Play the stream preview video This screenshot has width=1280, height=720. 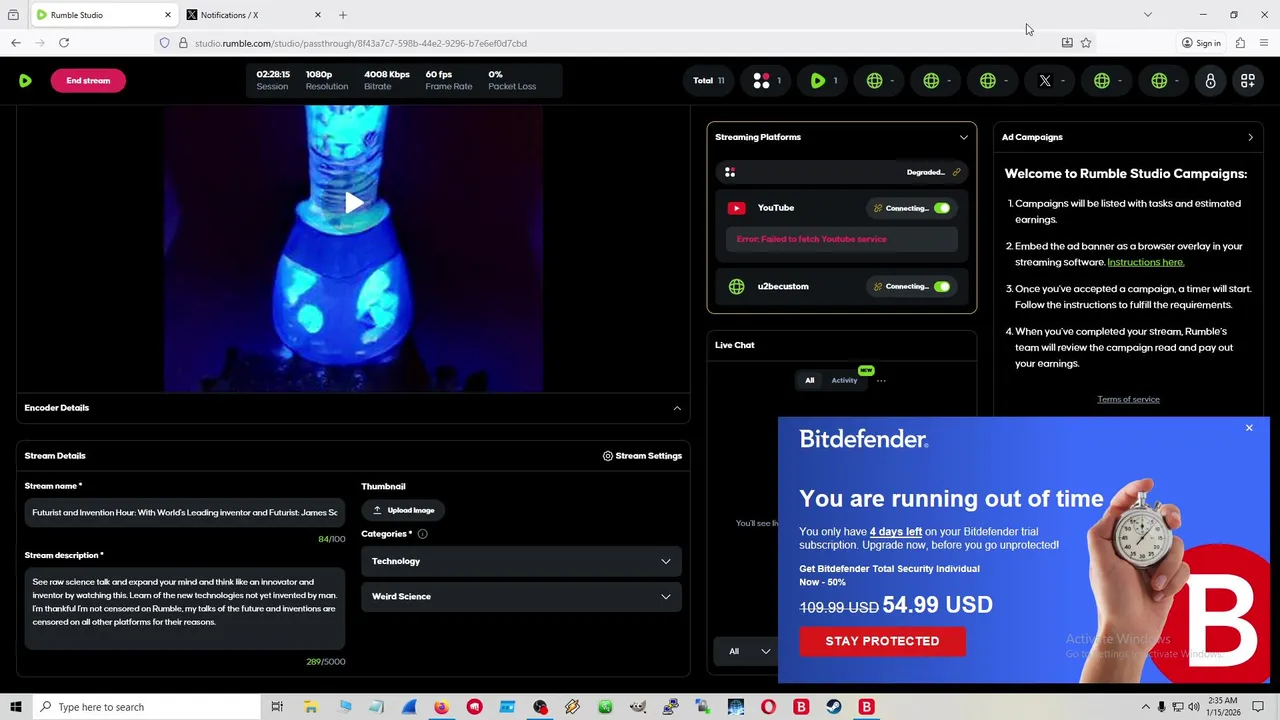click(x=354, y=203)
